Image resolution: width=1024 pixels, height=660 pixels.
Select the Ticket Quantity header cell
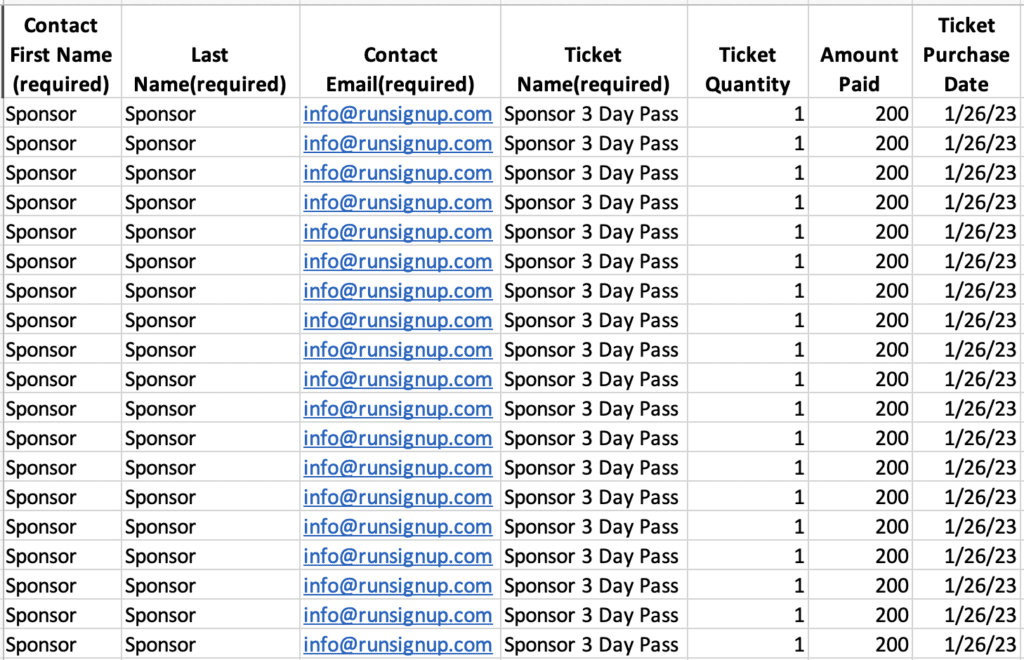(748, 52)
